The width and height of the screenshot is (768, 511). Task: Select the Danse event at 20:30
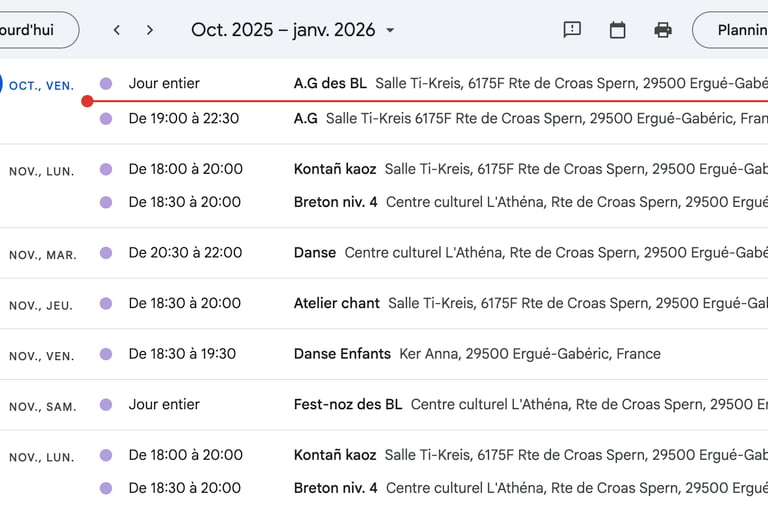pos(315,253)
